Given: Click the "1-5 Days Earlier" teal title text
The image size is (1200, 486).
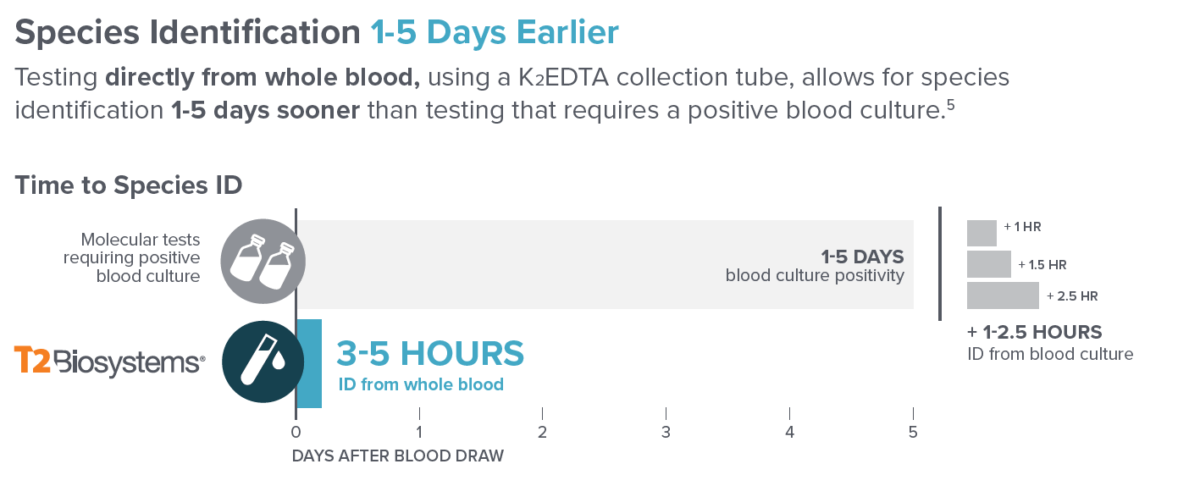Looking at the screenshot, I should tap(494, 32).
